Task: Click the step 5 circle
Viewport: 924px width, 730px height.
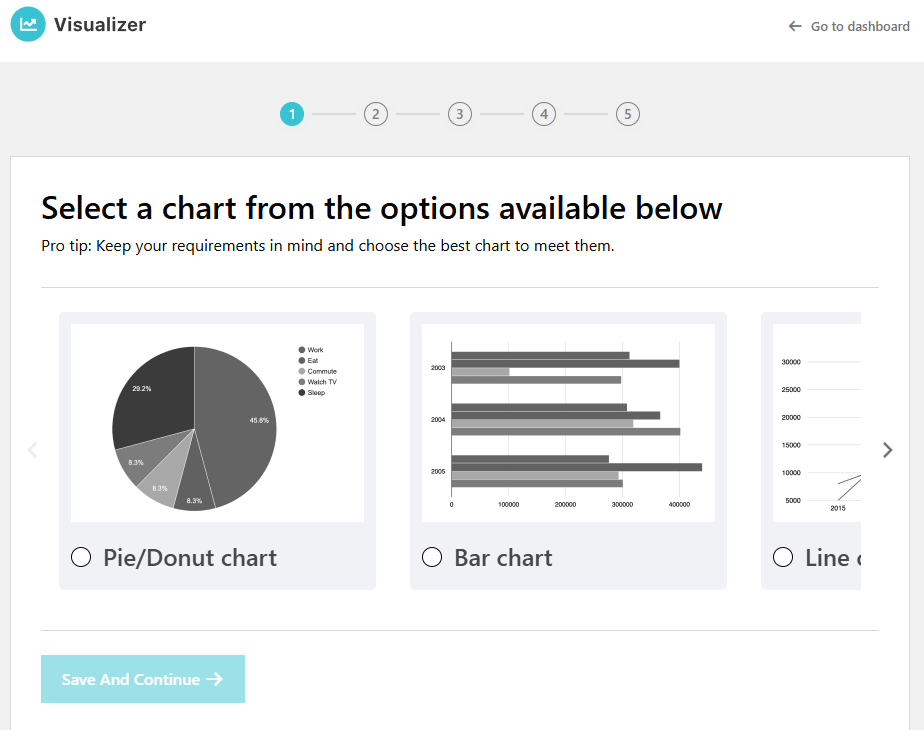Action: pyautogui.click(x=628, y=114)
